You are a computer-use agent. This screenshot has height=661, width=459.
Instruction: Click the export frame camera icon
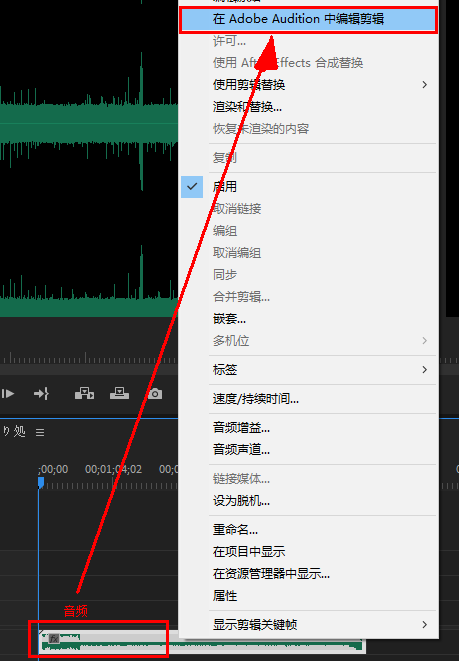(x=155, y=394)
